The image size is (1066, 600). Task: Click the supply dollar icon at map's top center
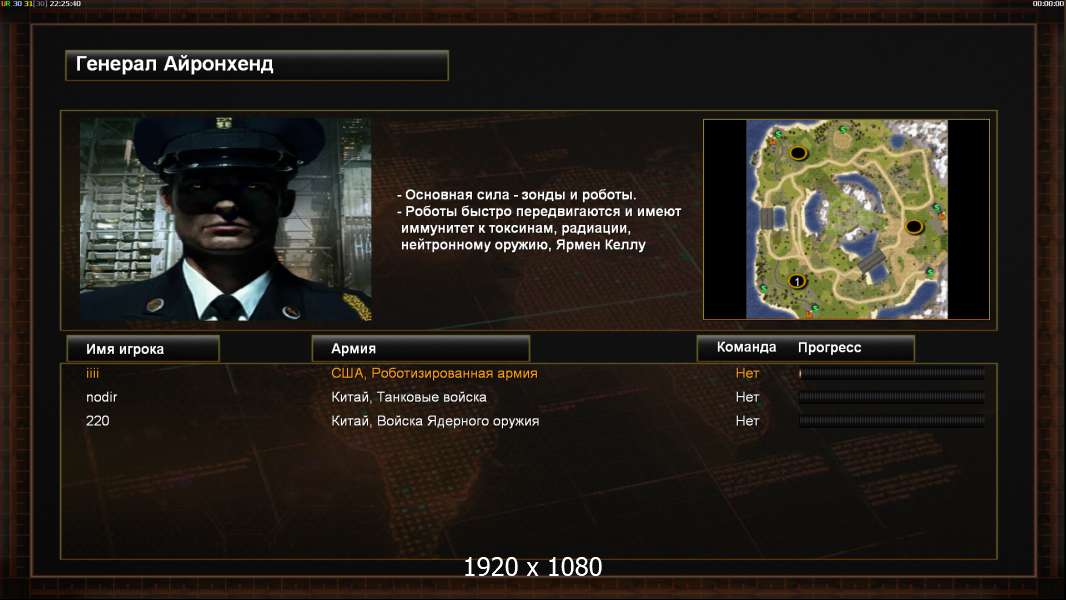point(843,129)
